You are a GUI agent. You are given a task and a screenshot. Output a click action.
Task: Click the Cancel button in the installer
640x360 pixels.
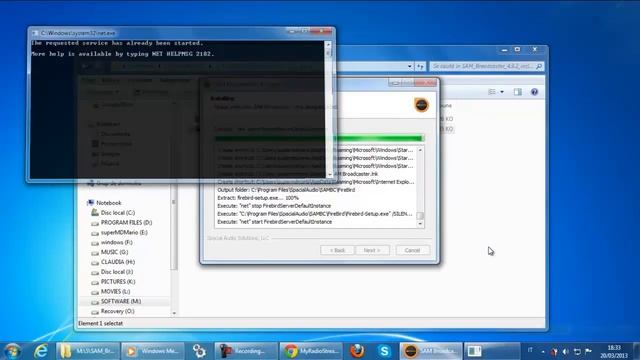pos(412,250)
